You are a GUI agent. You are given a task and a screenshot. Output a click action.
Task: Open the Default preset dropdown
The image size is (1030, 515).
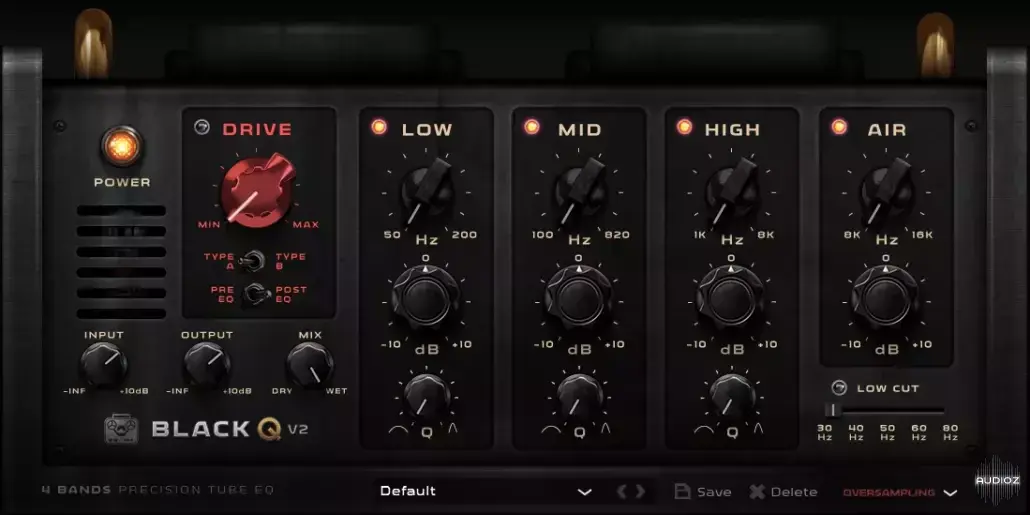click(485, 491)
